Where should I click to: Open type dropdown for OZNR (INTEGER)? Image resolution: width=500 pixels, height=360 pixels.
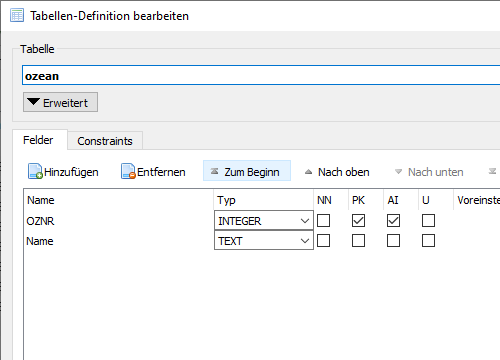click(264, 220)
